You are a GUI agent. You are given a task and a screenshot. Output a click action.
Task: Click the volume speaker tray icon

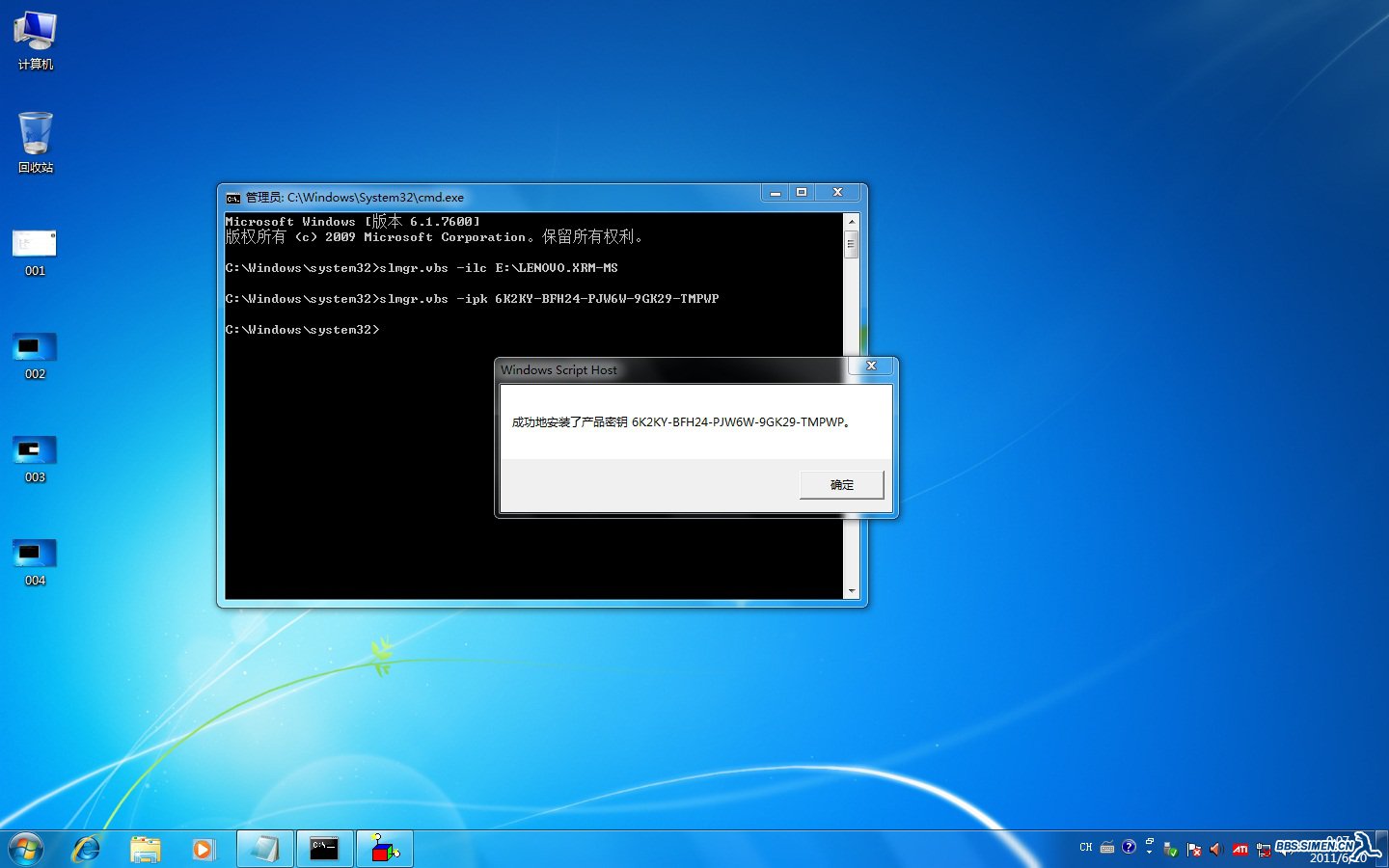(1216, 850)
